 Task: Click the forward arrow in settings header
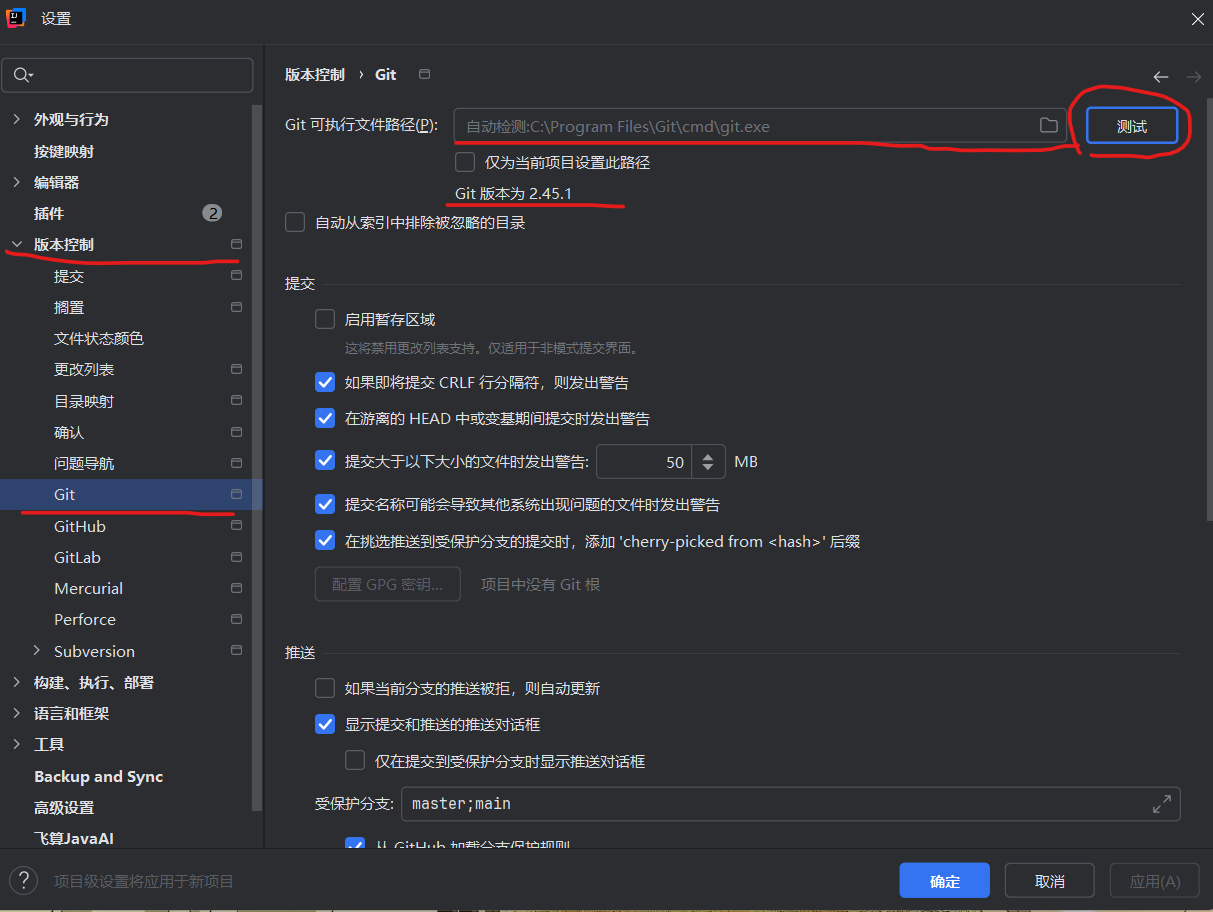1193,77
